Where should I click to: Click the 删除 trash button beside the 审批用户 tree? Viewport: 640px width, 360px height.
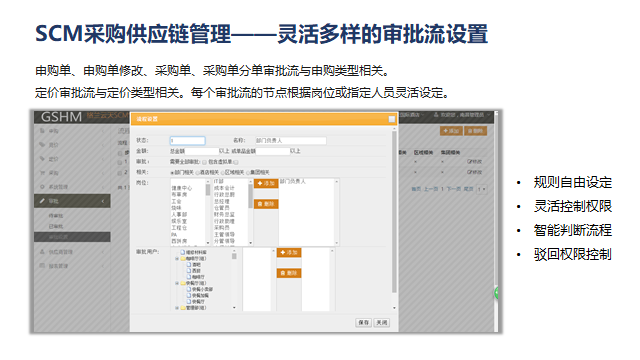click(x=289, y=273)
